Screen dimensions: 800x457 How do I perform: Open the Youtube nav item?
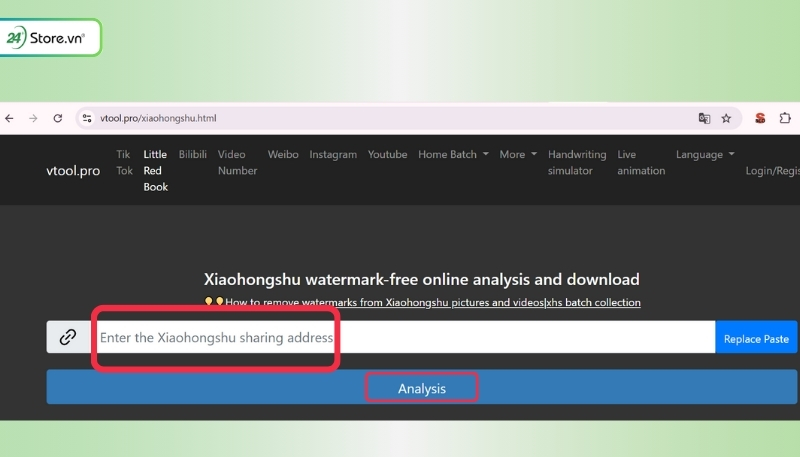pos(387,154)
